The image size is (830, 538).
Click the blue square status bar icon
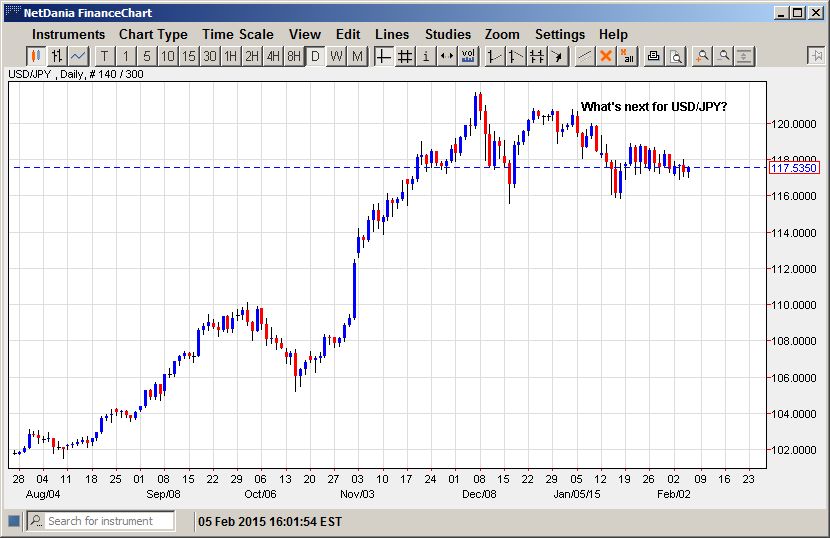tap(14, 521)
